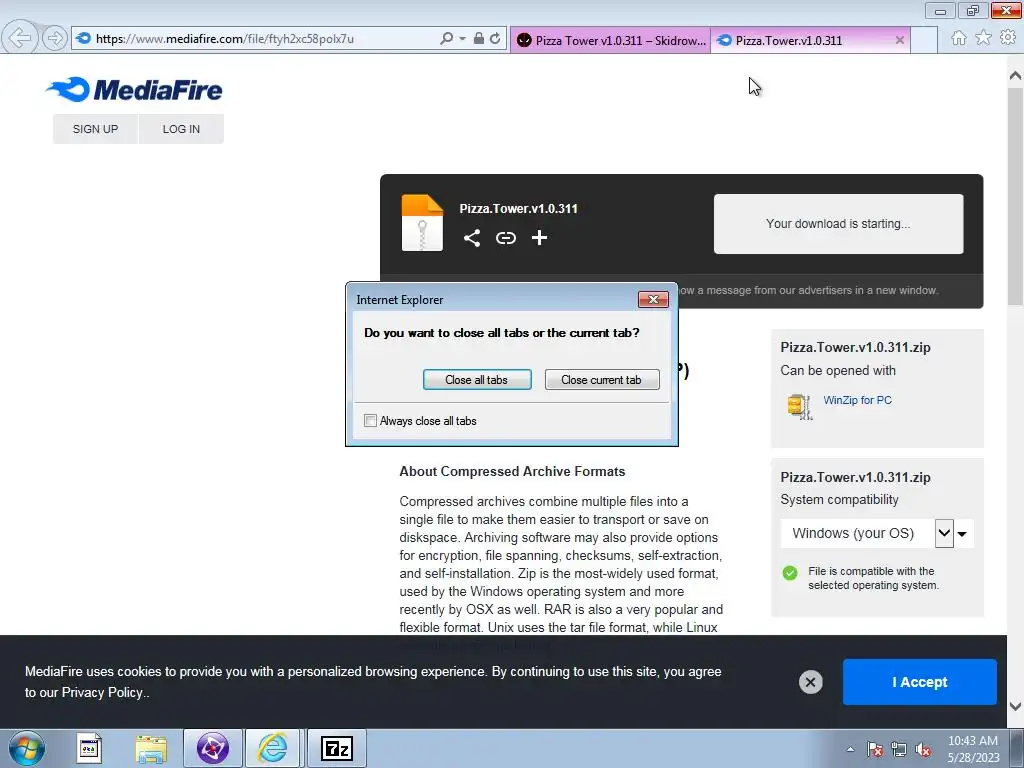Click the share icon under file name

472,238
